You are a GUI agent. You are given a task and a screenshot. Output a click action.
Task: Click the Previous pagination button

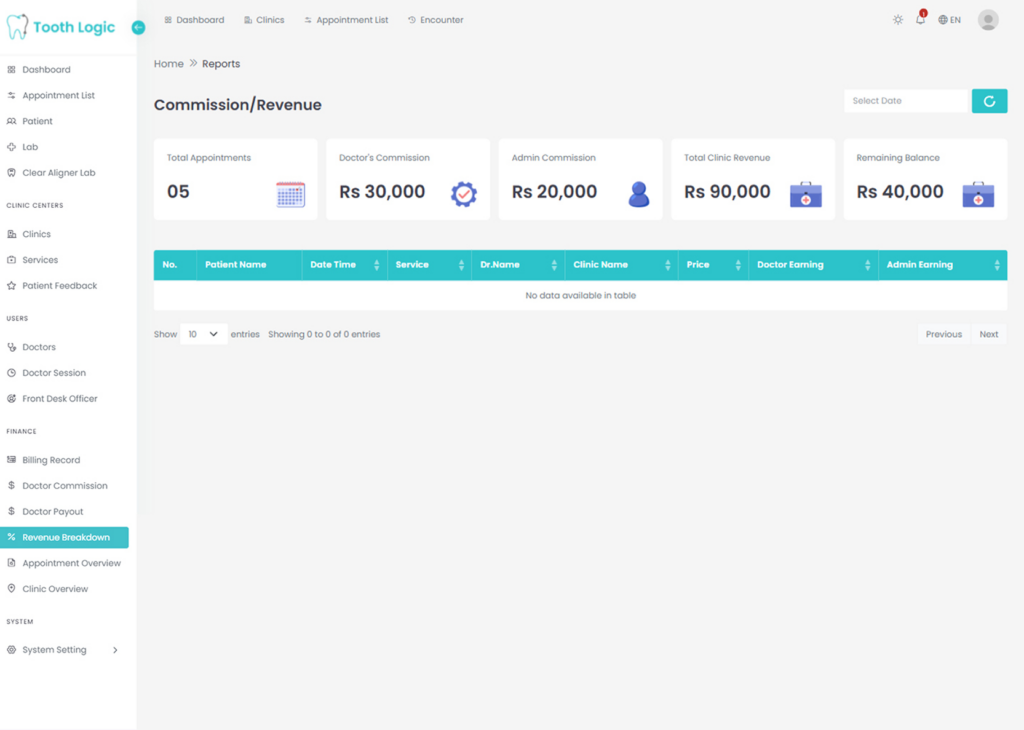(x=944, y=334)
